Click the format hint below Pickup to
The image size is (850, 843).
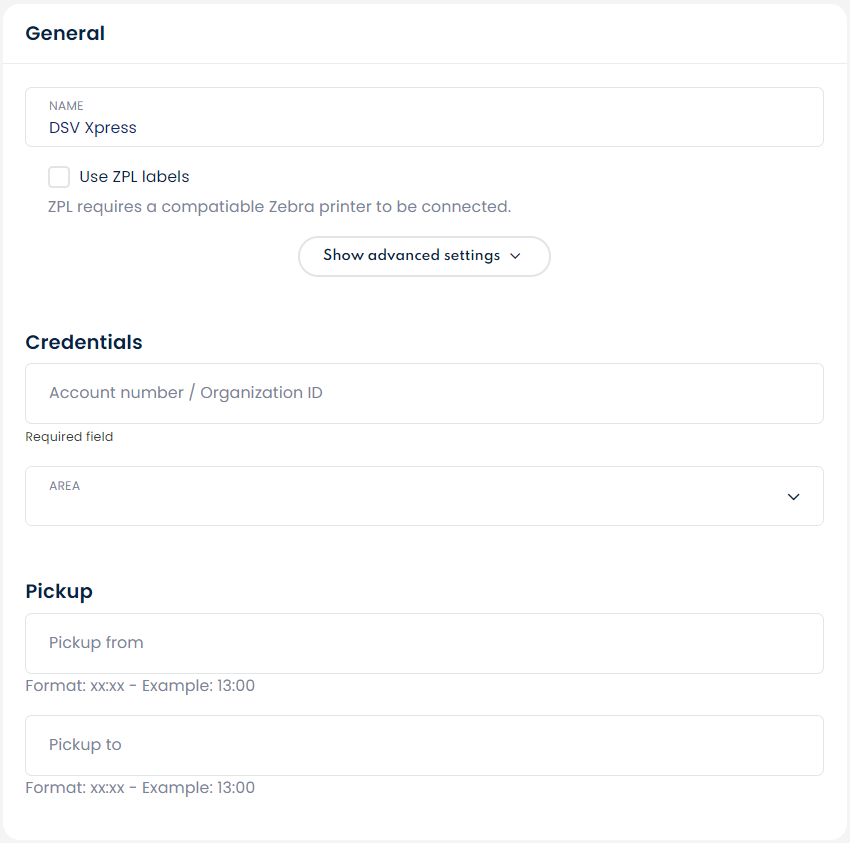[140, 788]
